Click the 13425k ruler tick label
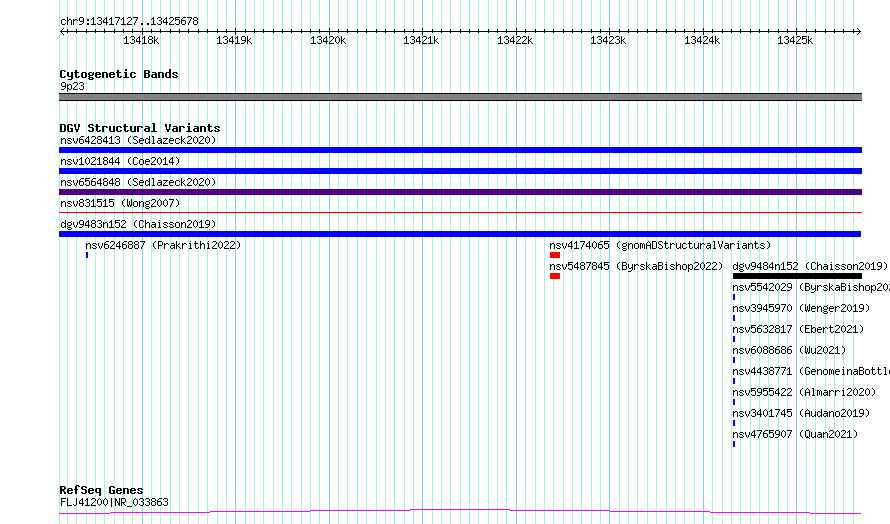890x524 pixels. [795, 40]
